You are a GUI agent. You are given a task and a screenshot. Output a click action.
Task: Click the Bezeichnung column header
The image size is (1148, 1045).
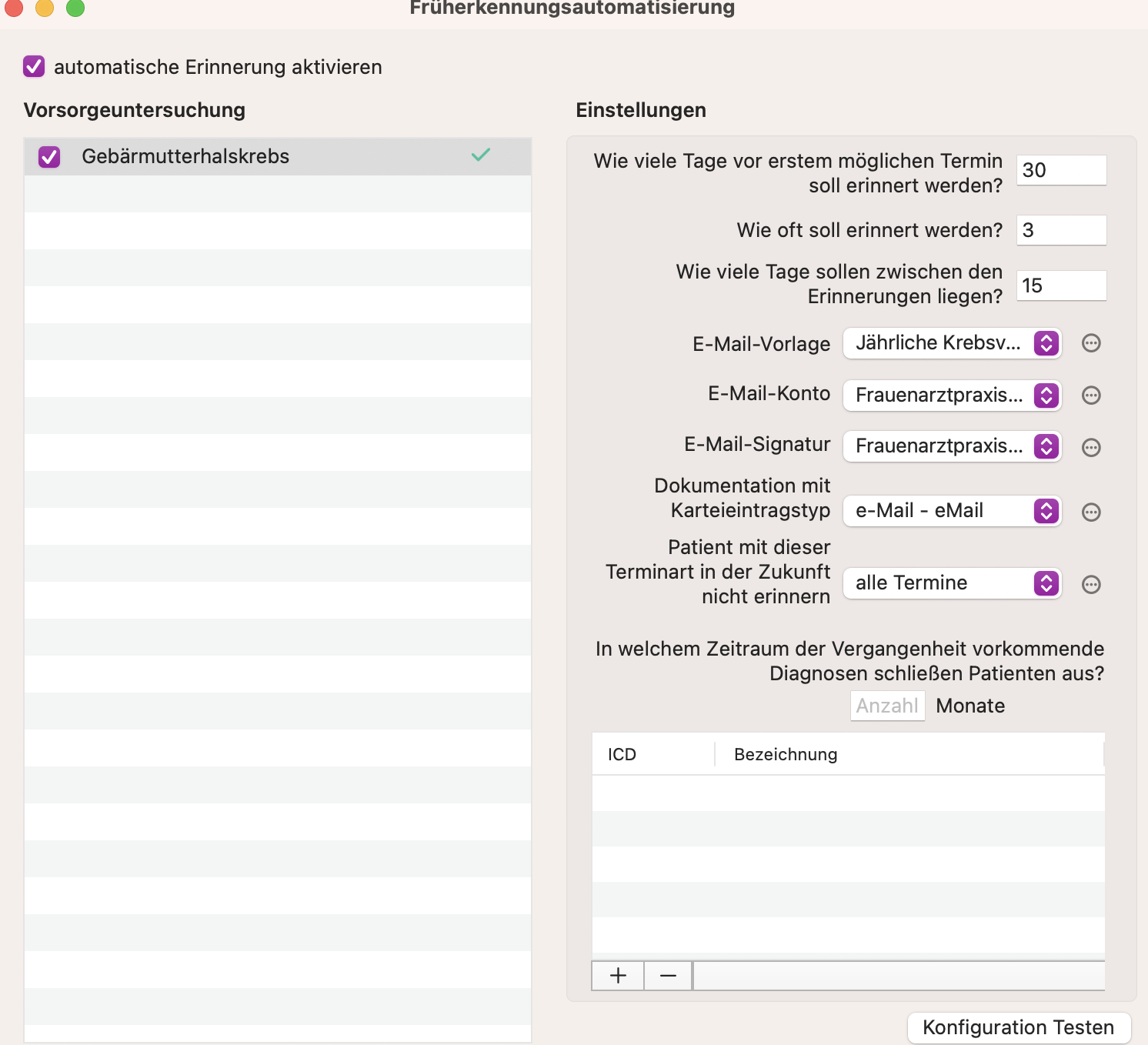coord(909,754)
